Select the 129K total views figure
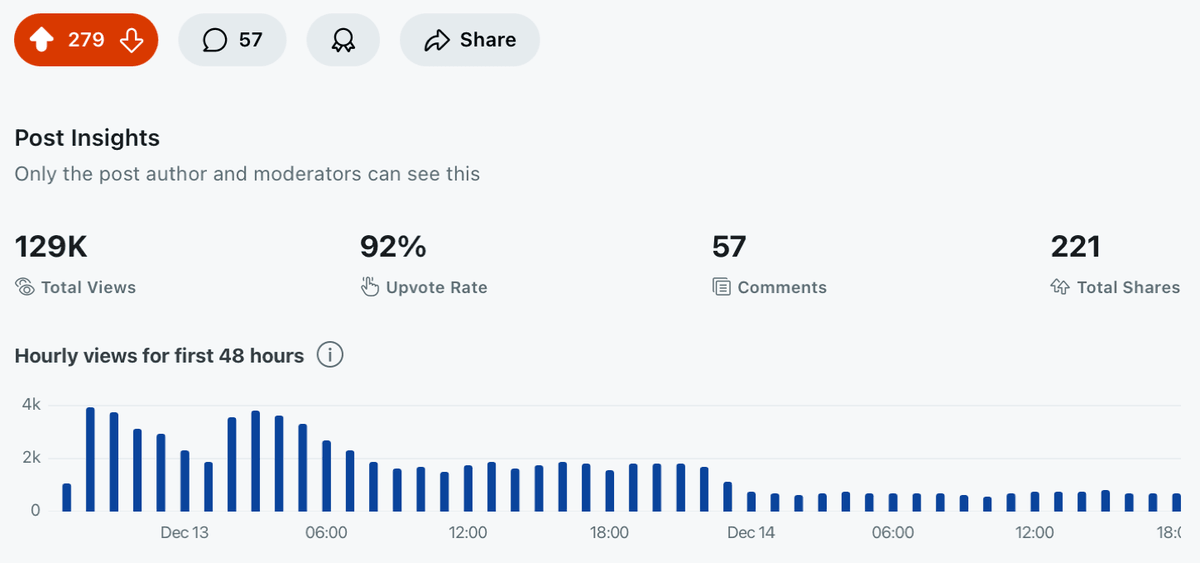The width and height of the screenshot is (1200, 563). [58, 246]
